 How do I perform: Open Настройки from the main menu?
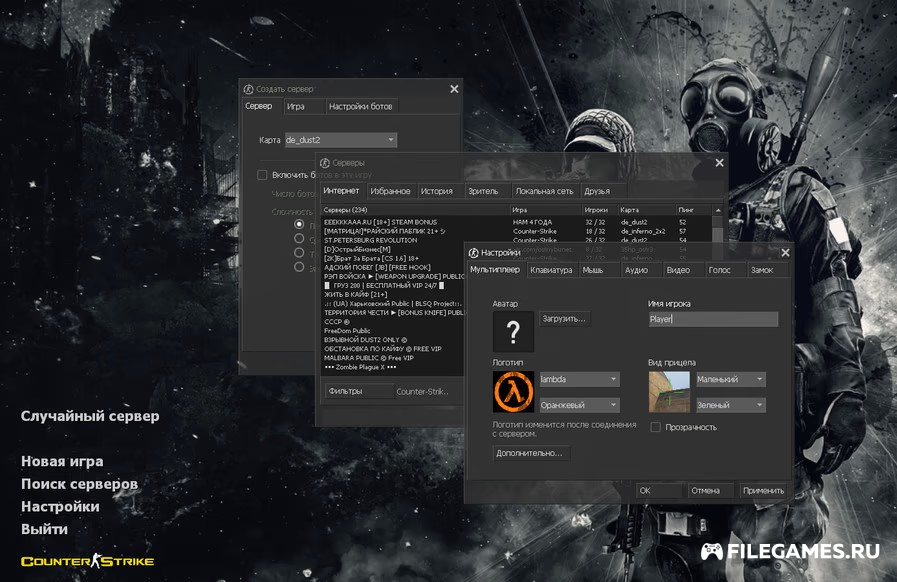tap(60, 506)
